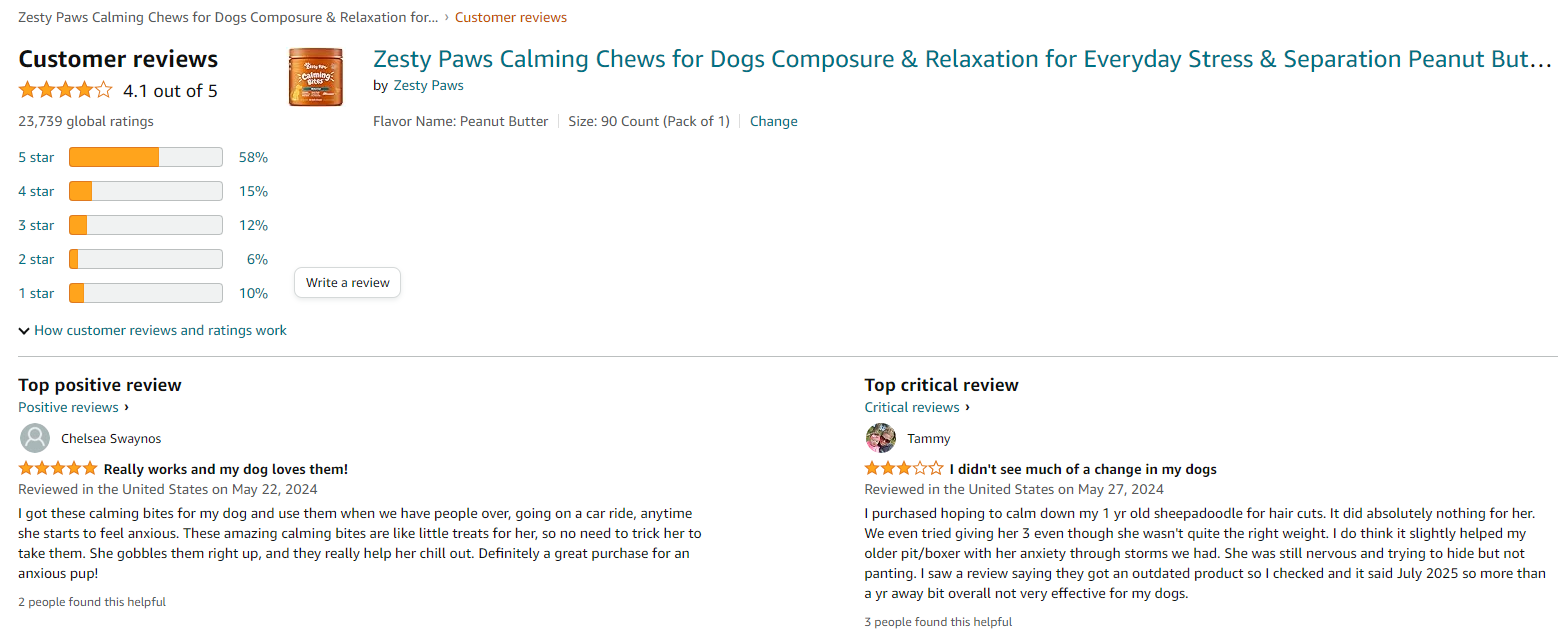The image size is (1558, 636).
Task: Open the Zesty Paws Calming Chews product title
Action: point(961,59)
